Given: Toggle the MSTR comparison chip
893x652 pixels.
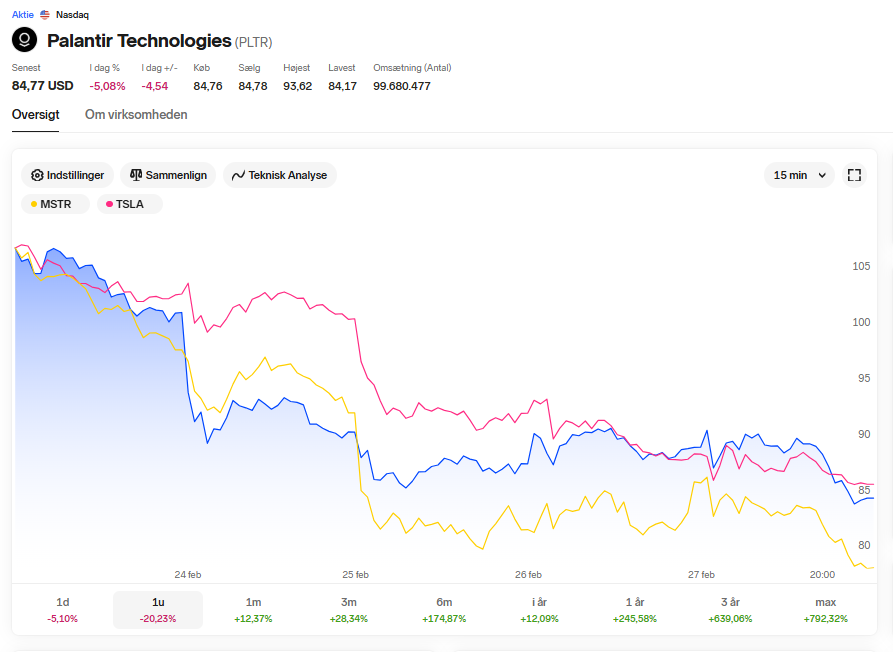Looking at the screenshot, I should coord(55,204).
